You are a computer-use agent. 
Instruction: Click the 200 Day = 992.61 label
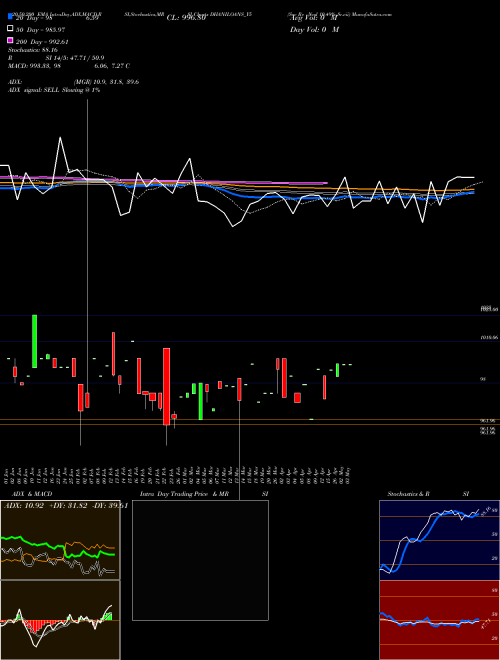[42, 41]
